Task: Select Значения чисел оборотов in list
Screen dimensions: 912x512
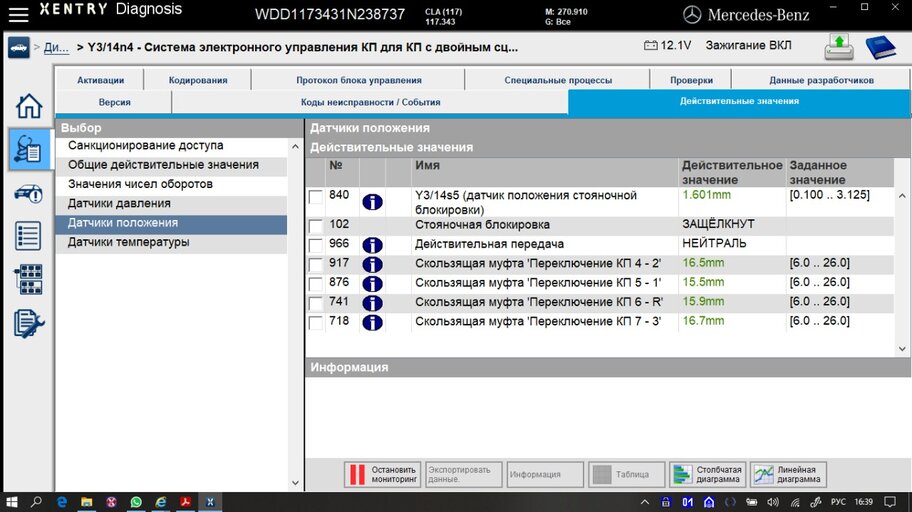Action: tap(171, 184)
